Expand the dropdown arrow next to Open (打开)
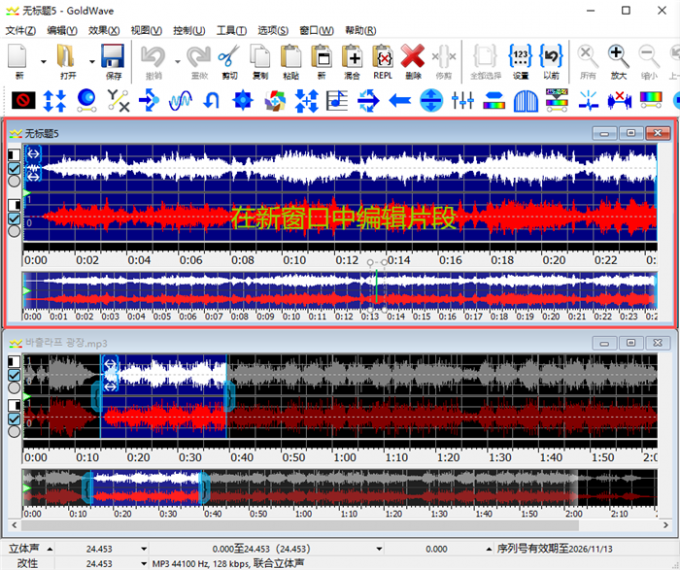Viewport: 680px width, 570px height. (x=92, y=60)
